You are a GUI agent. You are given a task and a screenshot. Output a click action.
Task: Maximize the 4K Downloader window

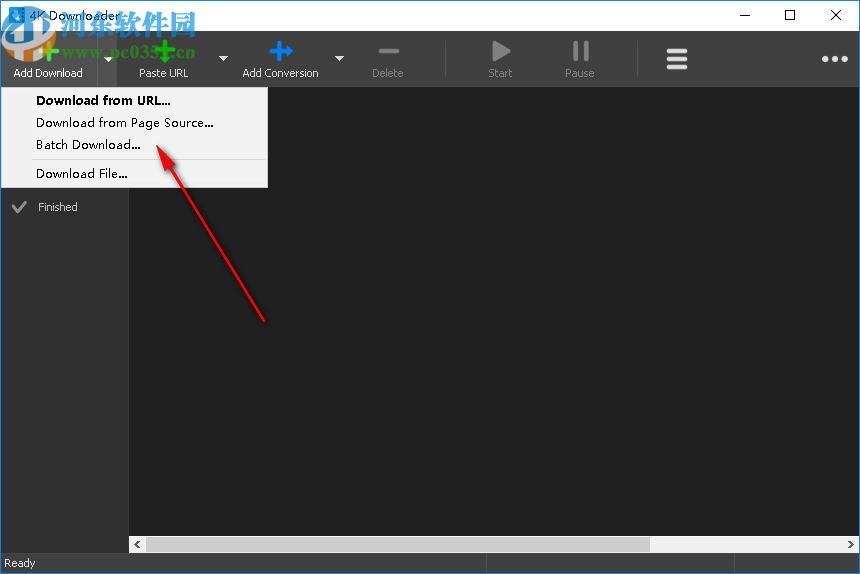tap(790, 15)
